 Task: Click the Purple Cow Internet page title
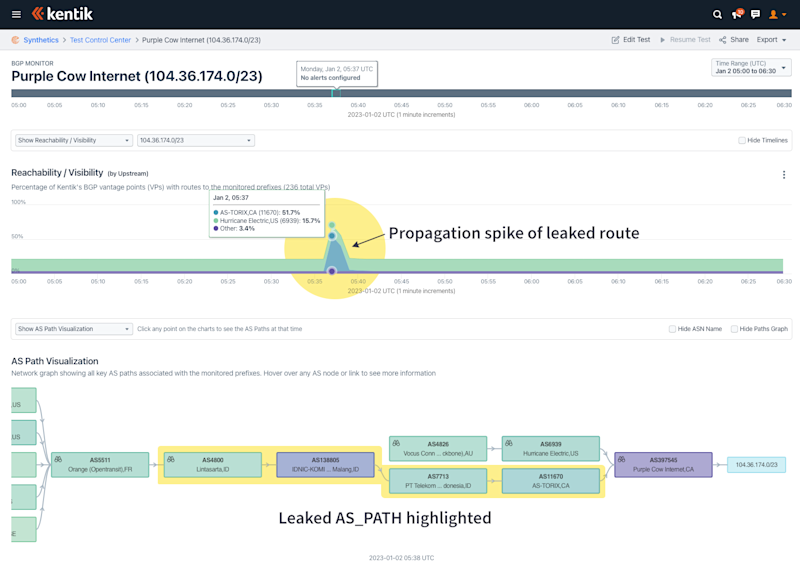[137, 76]
